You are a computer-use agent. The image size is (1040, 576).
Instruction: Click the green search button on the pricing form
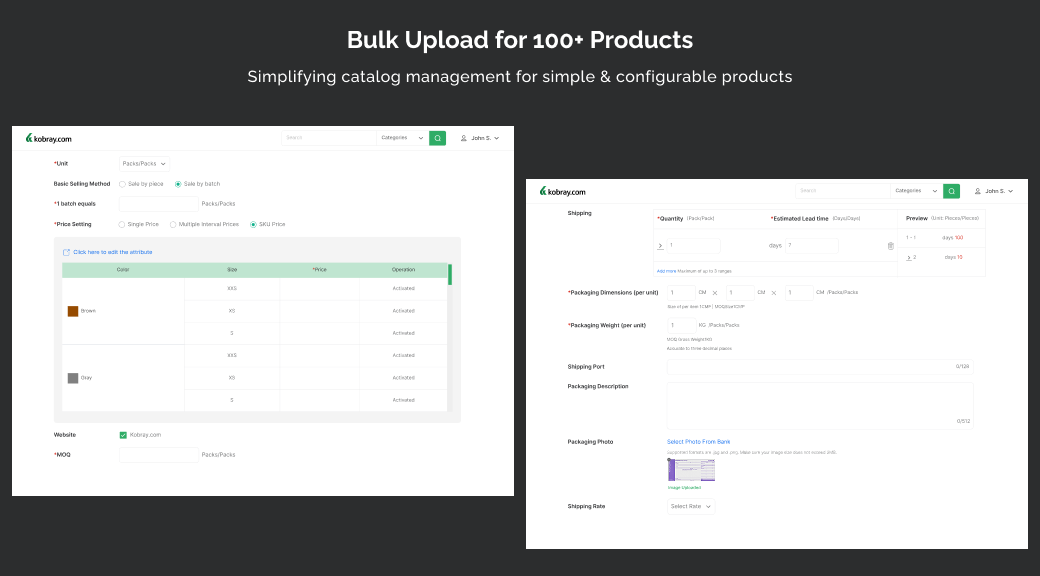point(437,138)
